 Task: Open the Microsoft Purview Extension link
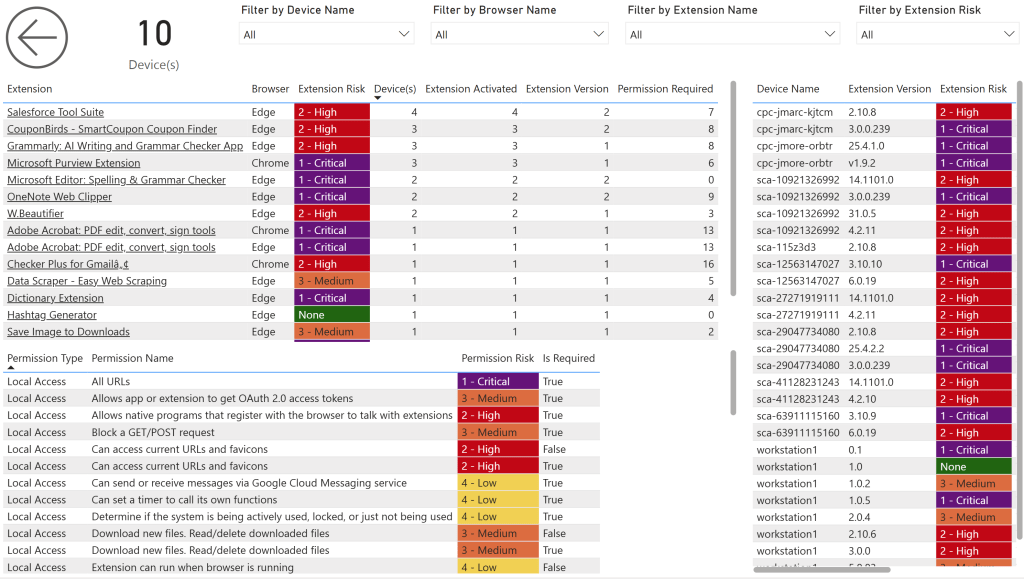pos(73,163)
